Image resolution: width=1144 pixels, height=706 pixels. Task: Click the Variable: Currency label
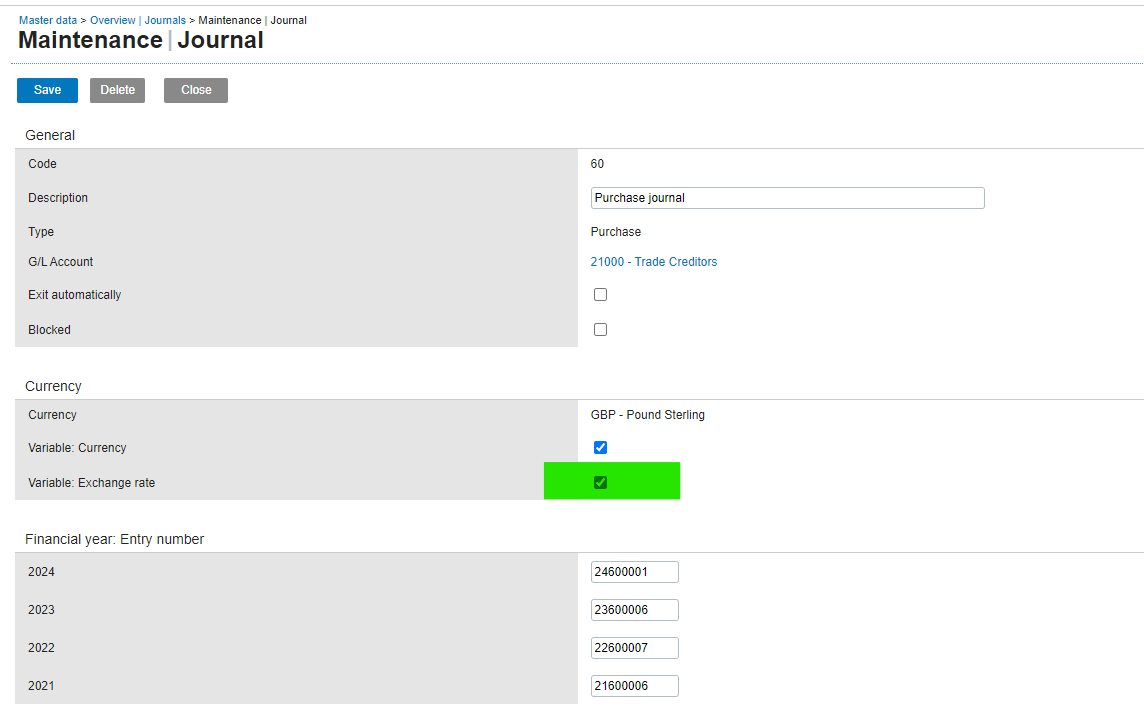click(77, 448)
